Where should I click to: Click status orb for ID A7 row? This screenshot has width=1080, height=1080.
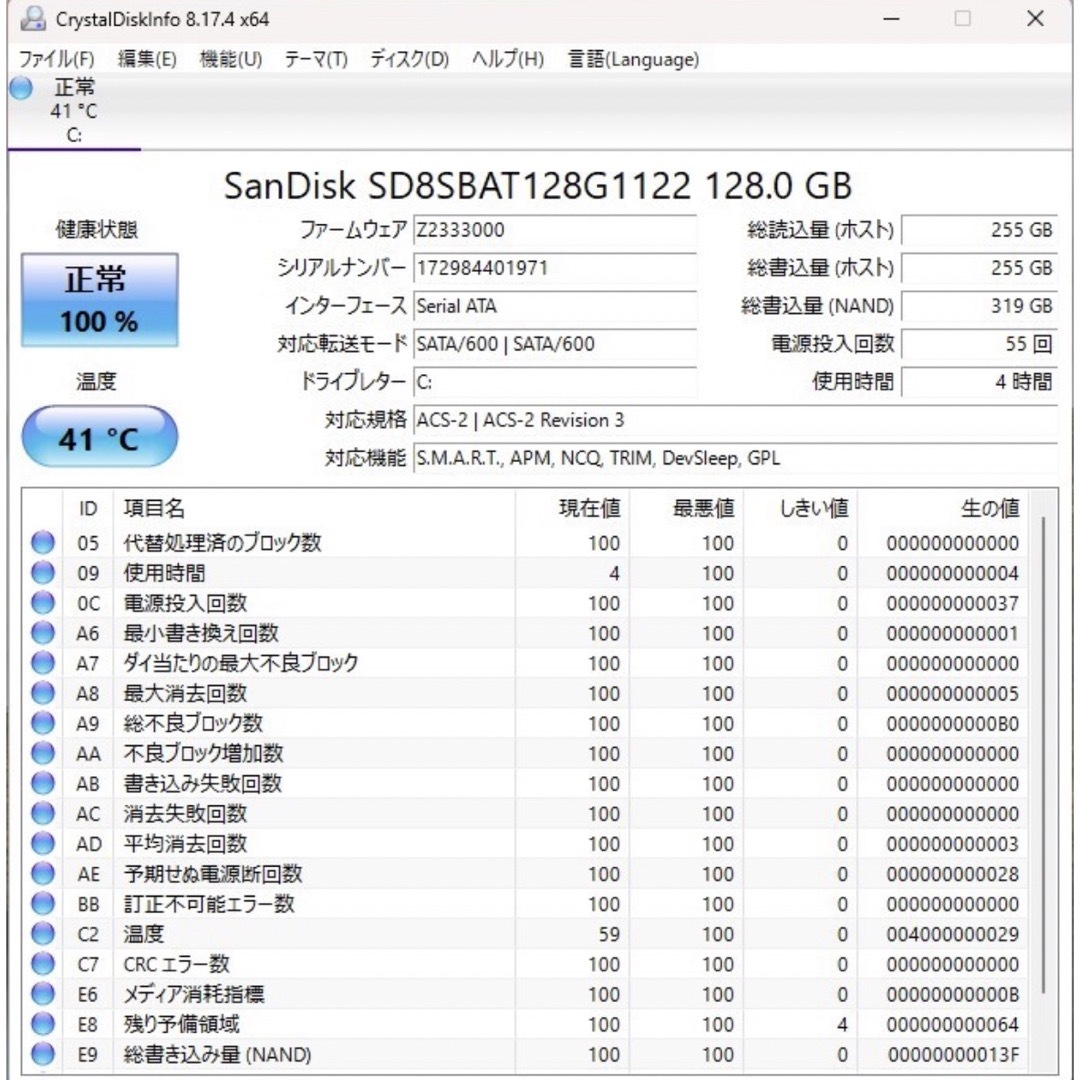click(x=43, y=663)
